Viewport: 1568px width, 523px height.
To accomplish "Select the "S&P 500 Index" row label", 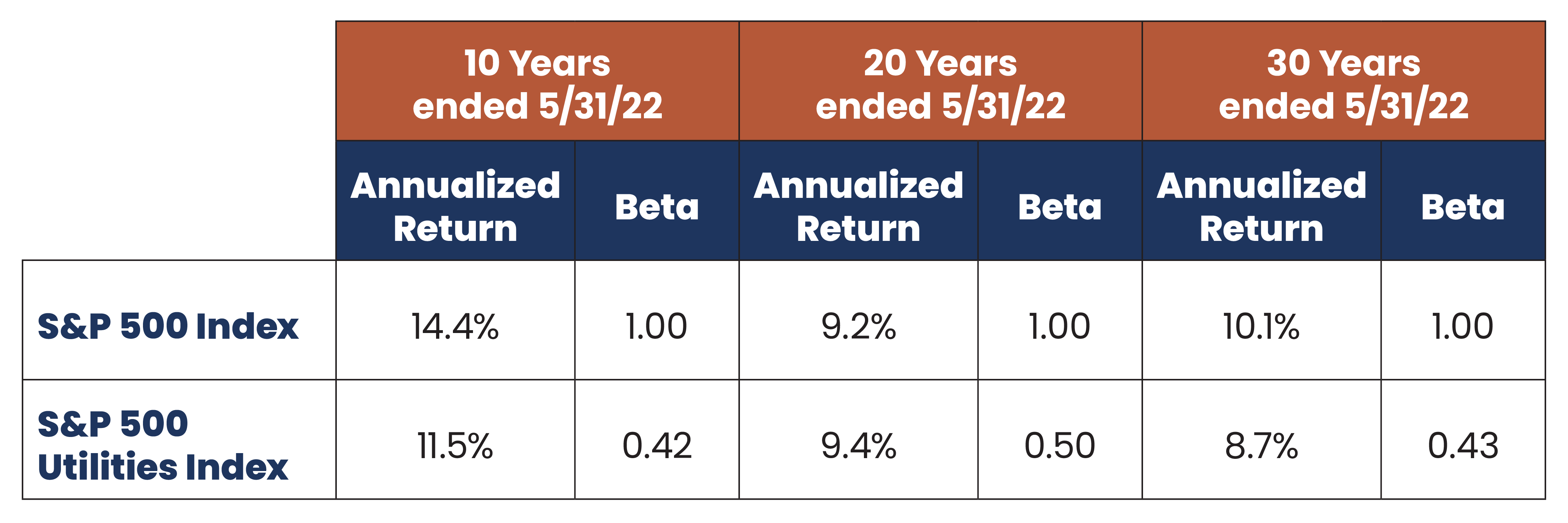I will pos(168,326).
